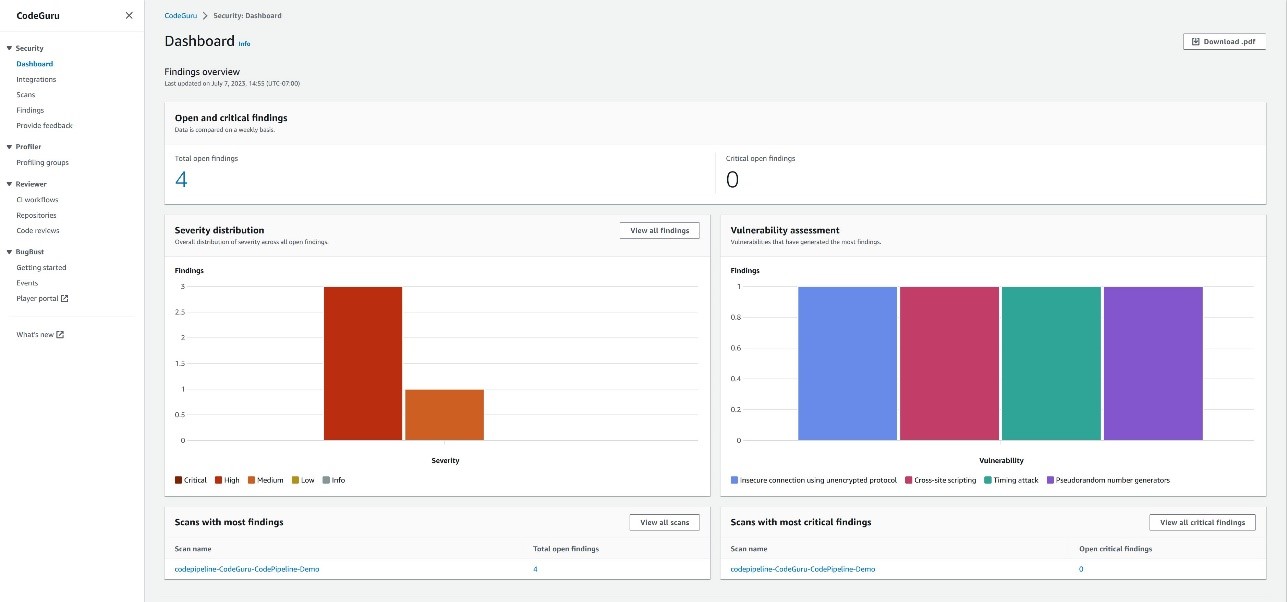
Task: Click the View all findings button
Action: tap(659, 230)
